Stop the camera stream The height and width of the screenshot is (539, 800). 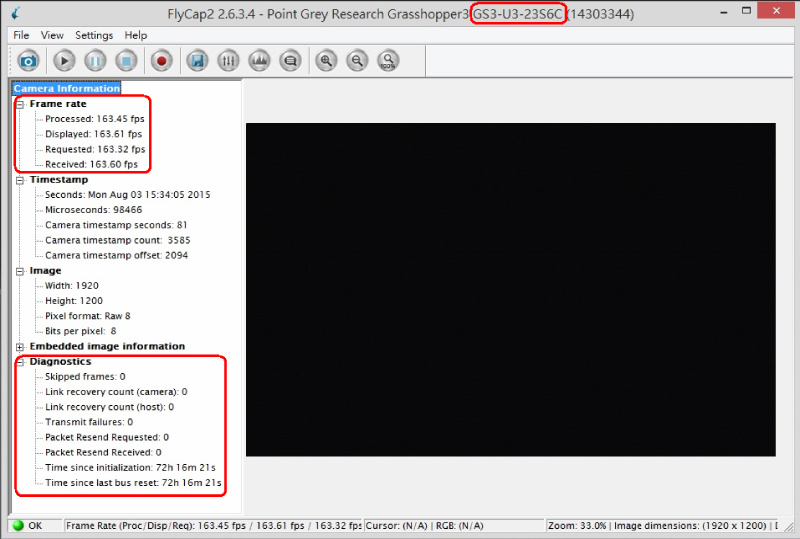126,61
